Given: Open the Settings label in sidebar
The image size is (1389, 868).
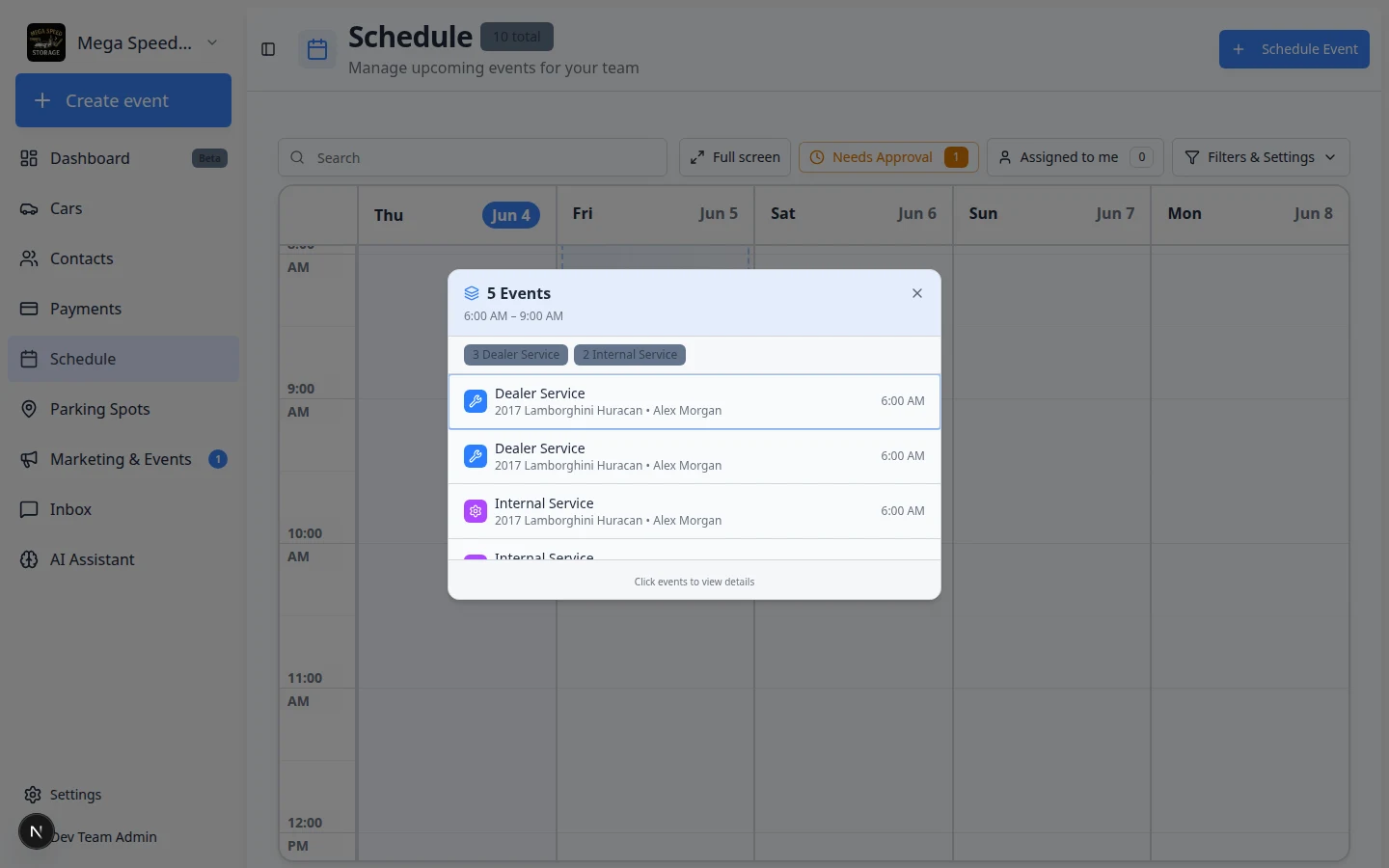Looking at the screenshot, I should pos(75,795).
